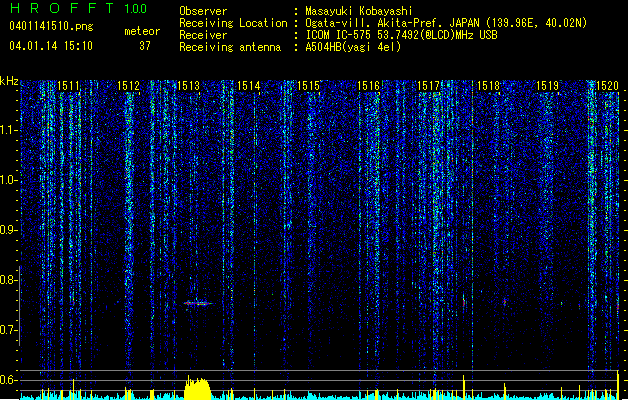Click the antenna text A504HB(yagi 4el)
629x400 pixels.
coord(353,47)
